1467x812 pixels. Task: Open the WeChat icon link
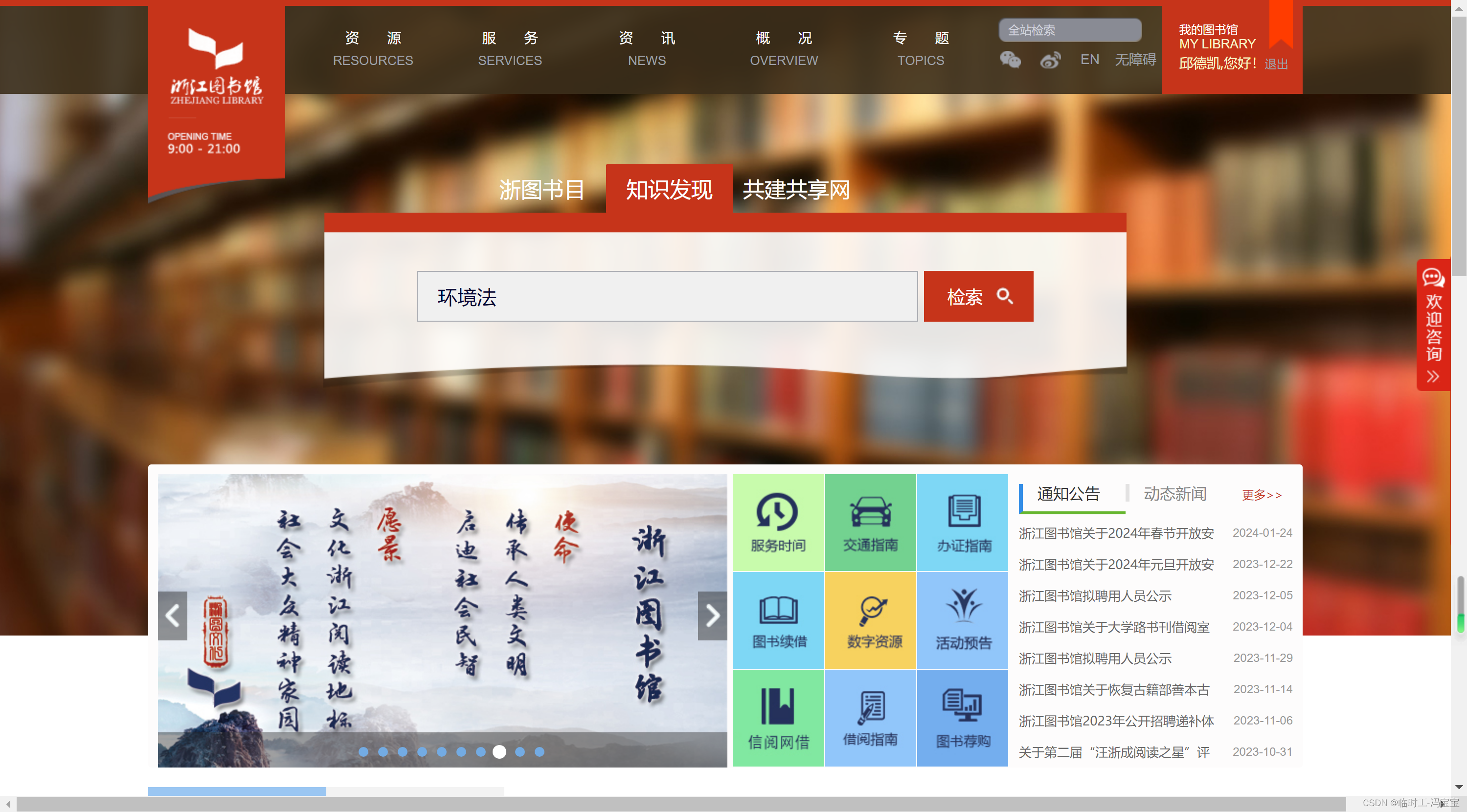pyautogui.click(x=1010, y=60)
